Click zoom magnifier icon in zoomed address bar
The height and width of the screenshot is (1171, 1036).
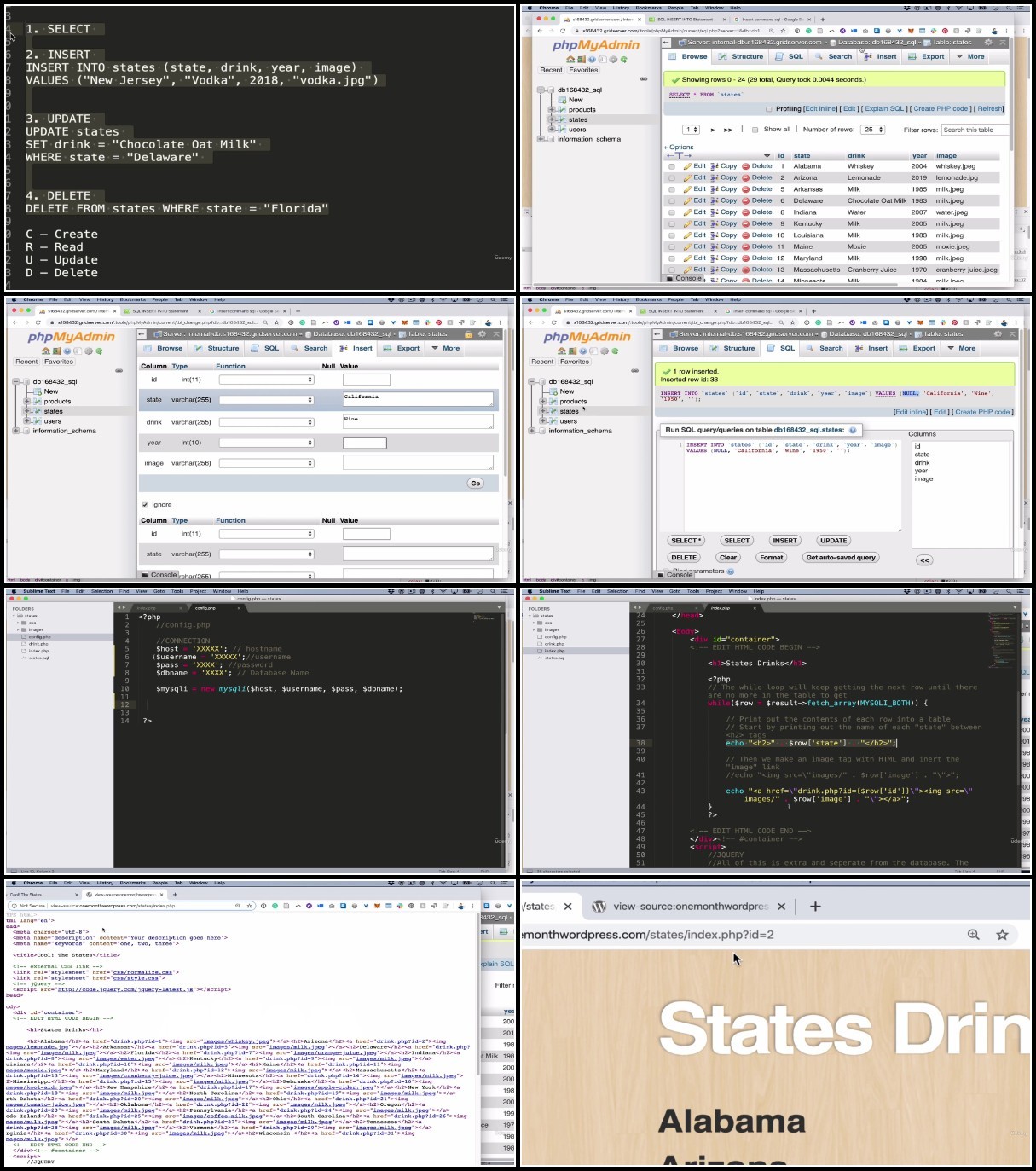[x=973, y=935]
